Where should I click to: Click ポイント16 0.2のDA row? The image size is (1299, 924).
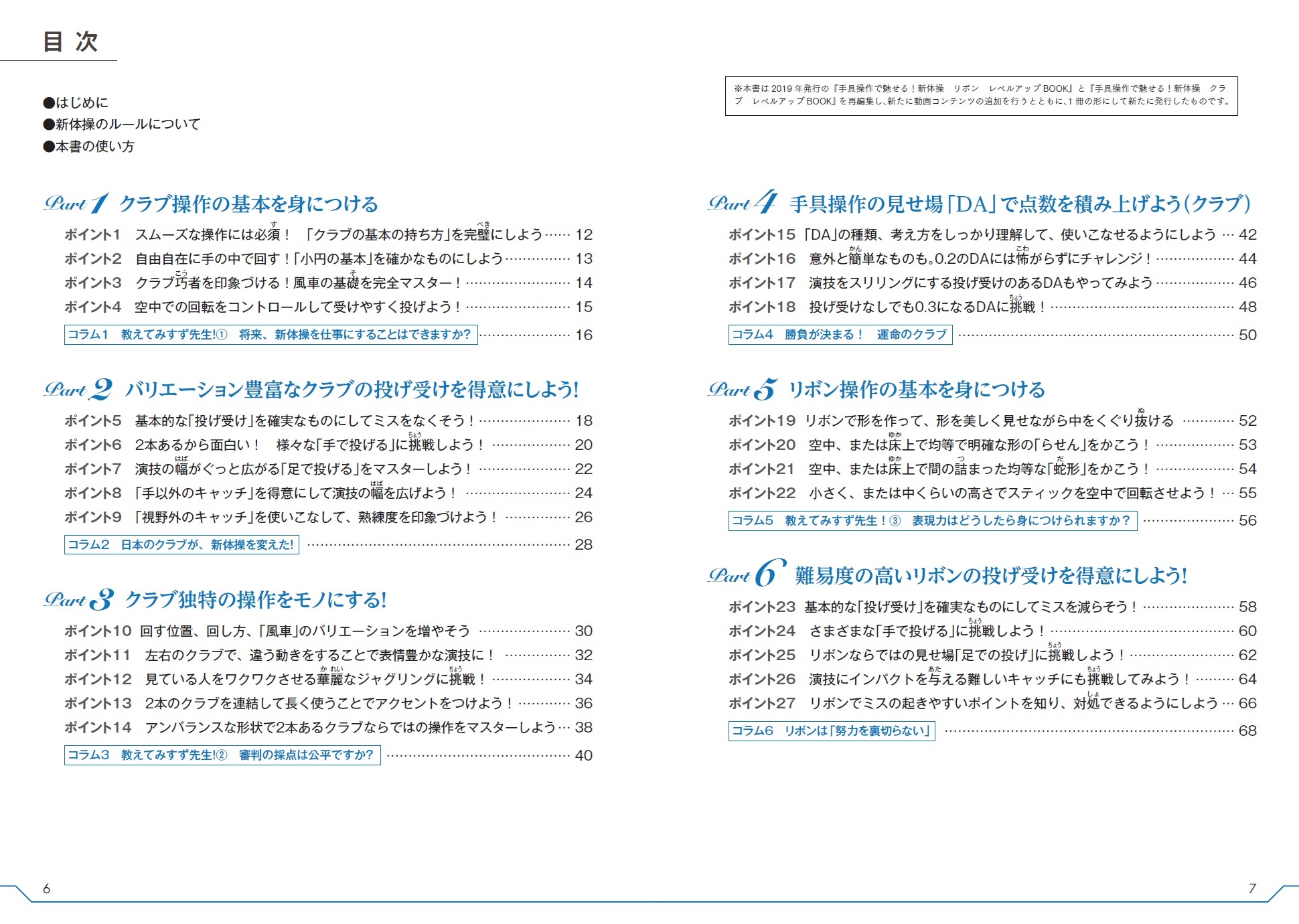(x=992, y=258)
